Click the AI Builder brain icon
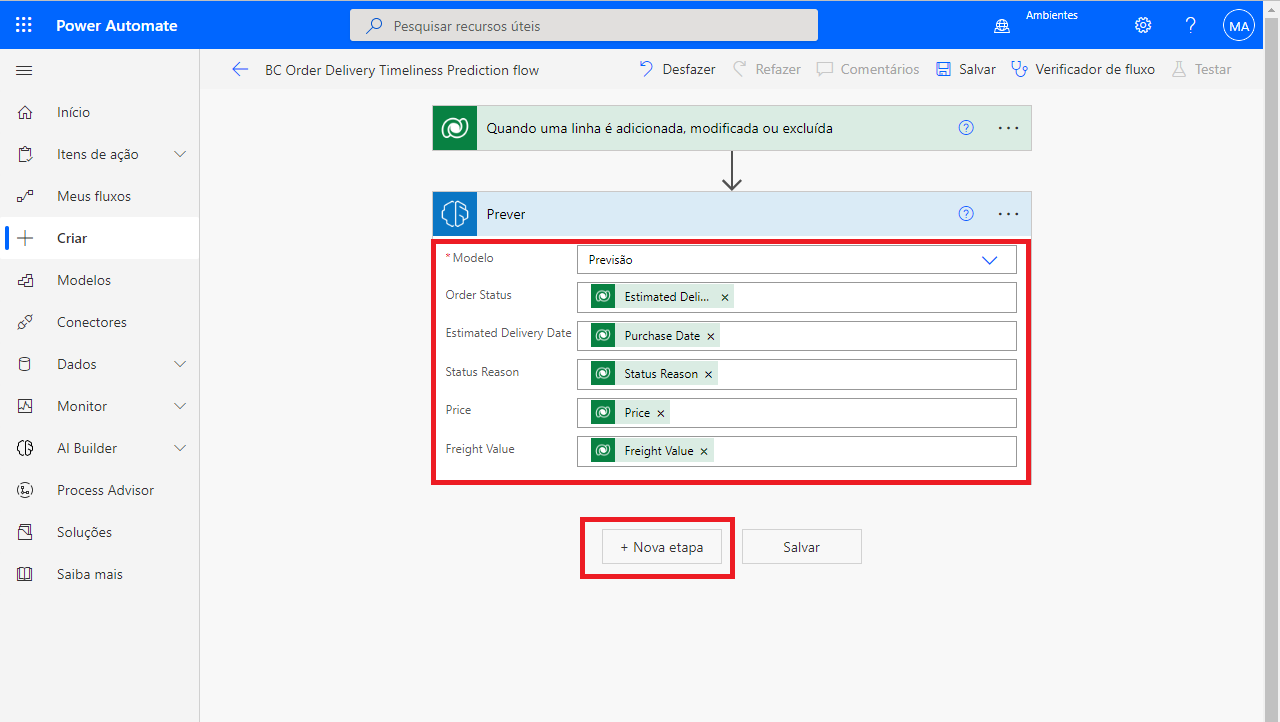The height and width of the screenshot is (722, 1280). tap(25, 448)
